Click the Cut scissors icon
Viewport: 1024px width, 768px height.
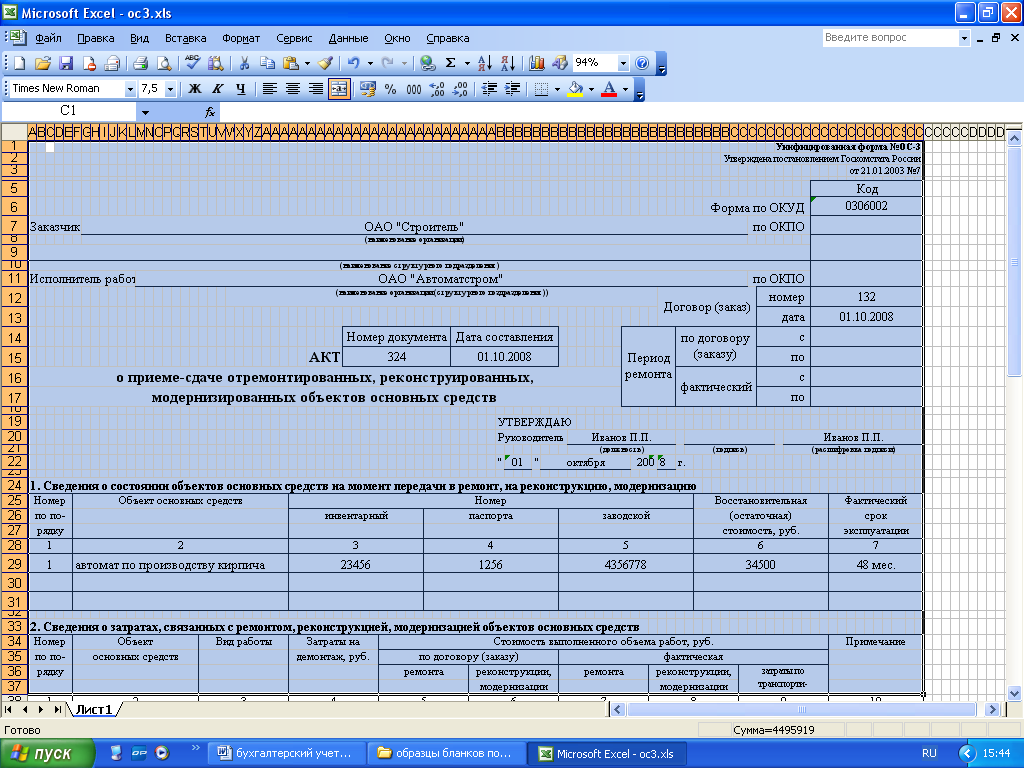(x=243, y=63)
